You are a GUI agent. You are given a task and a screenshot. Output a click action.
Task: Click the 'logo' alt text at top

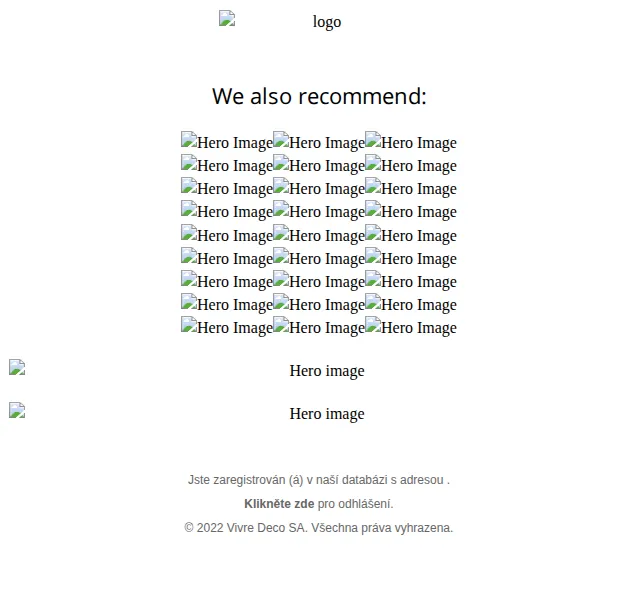(327, 22)
